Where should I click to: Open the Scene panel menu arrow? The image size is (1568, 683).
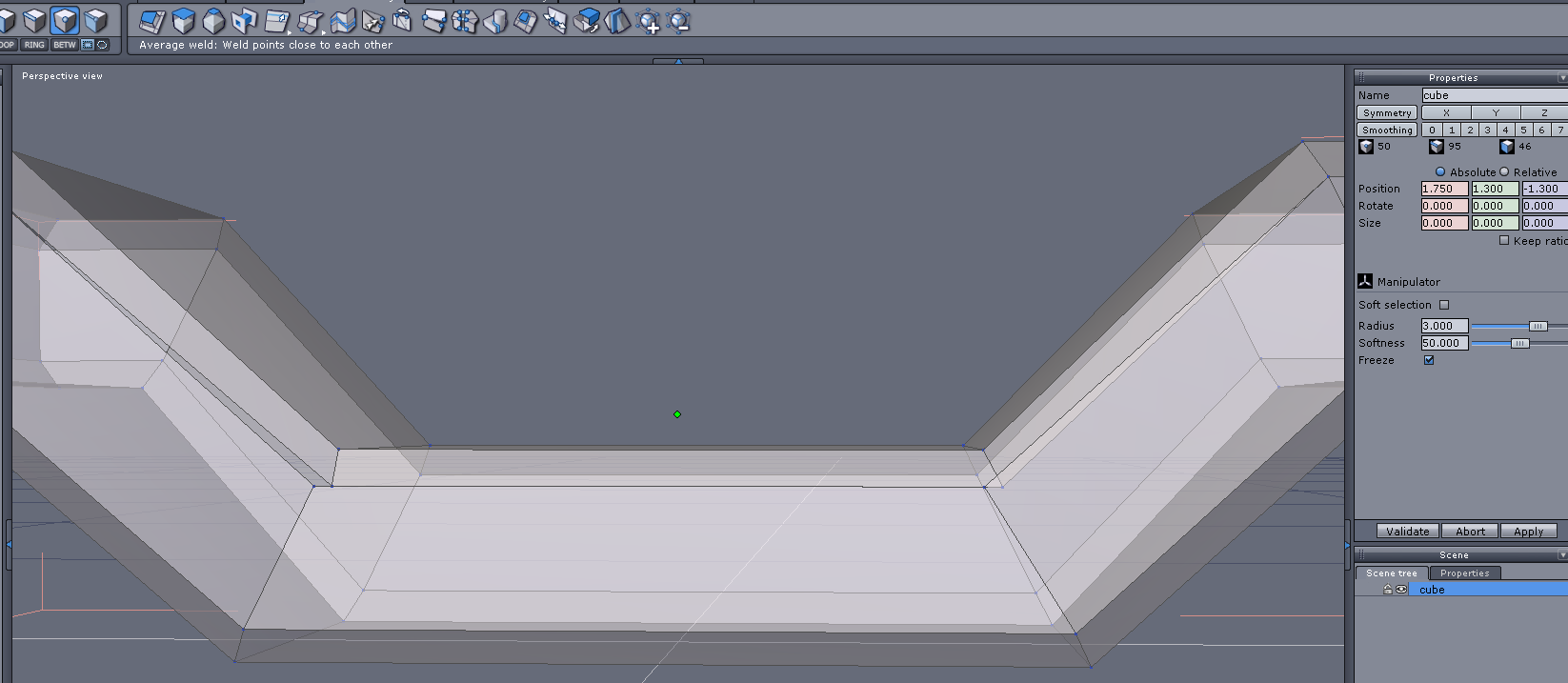pos(1562,554)
